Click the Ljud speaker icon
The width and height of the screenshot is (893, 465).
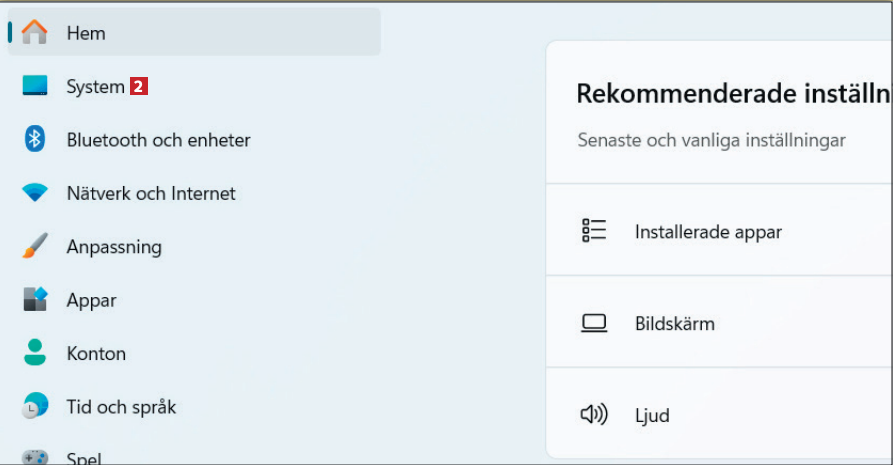tap(594, 415)
